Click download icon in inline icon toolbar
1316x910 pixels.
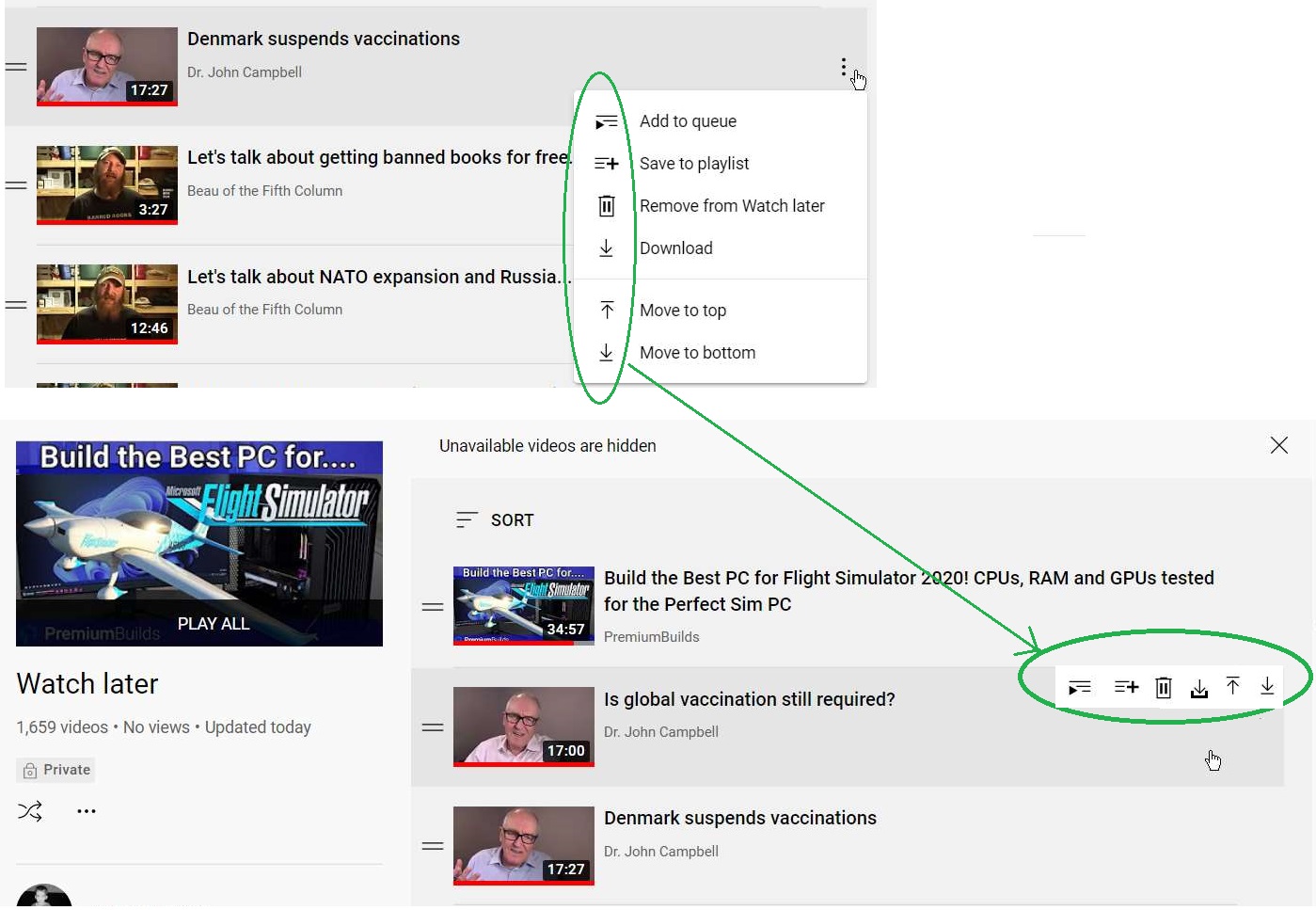tap(1199, 689)
